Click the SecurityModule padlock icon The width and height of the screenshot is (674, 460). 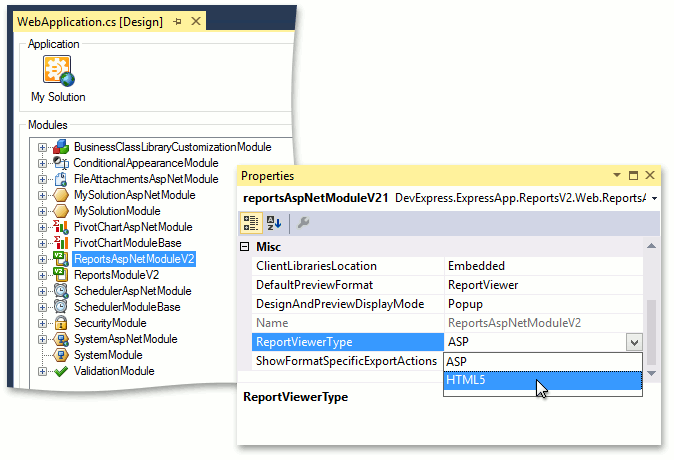point(61,322)
